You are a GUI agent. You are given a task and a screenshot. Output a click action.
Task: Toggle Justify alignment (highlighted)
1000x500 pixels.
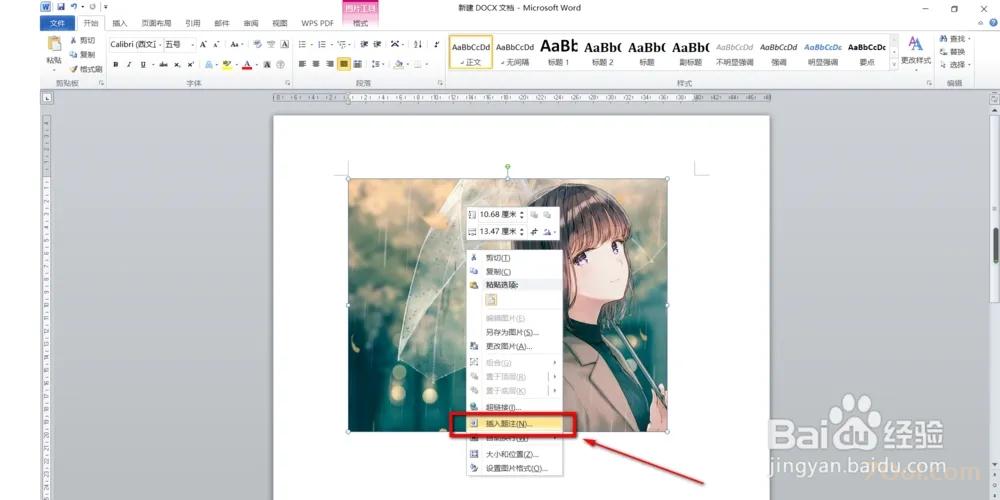(x=344, y=64)
